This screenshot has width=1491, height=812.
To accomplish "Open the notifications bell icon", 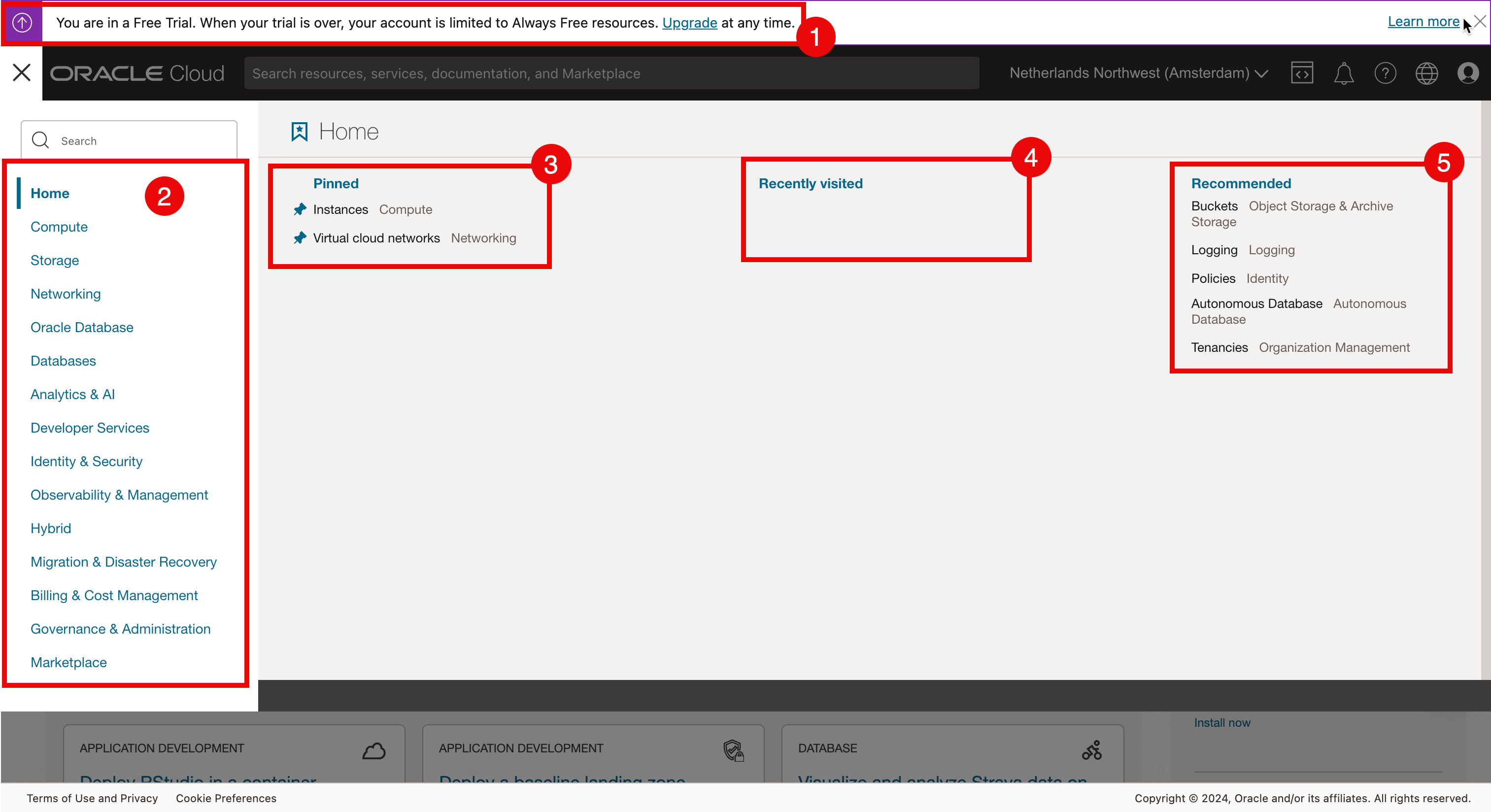I will coord(1343,73).
